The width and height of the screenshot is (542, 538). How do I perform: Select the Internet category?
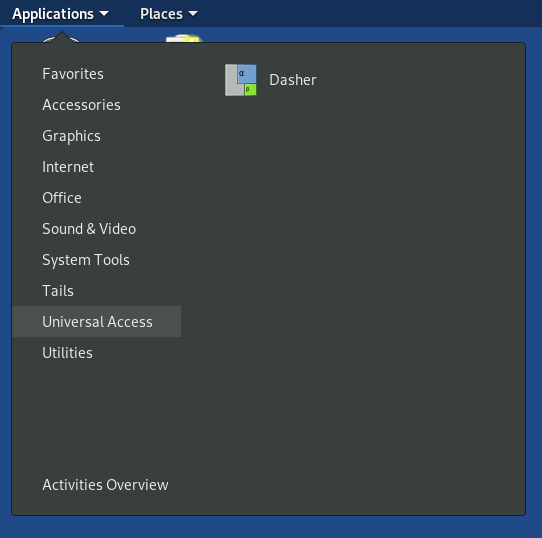(x=96, y=167)
